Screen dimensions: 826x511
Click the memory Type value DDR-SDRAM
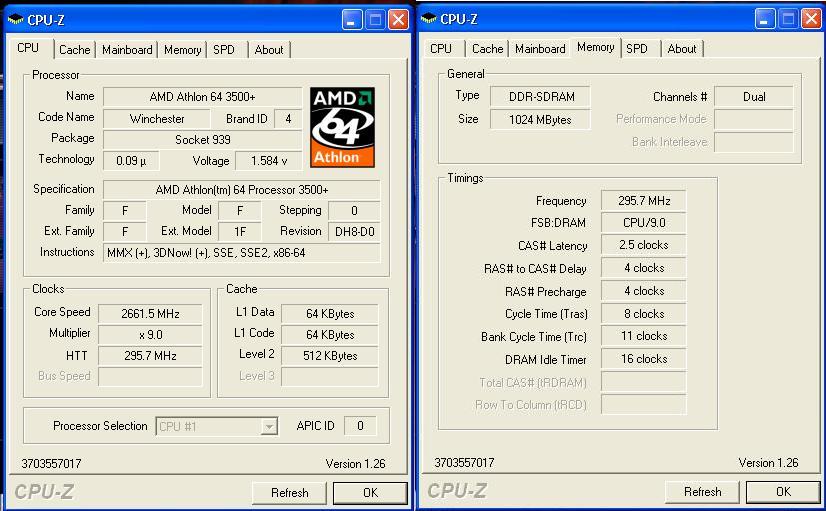coord(540,97)
